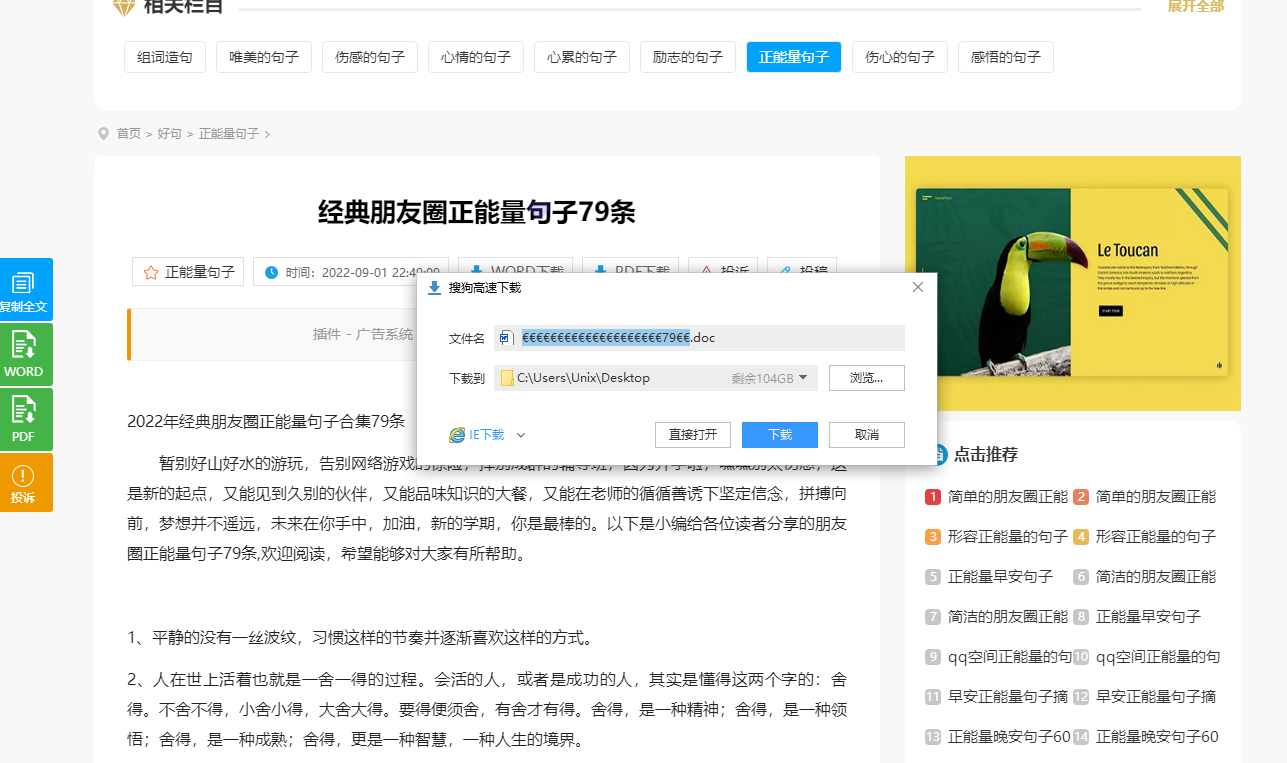This screenshot has width=1287, height=763.
Task: Click the 正能量句子 breadcrumb link
Action: point(229,133)
